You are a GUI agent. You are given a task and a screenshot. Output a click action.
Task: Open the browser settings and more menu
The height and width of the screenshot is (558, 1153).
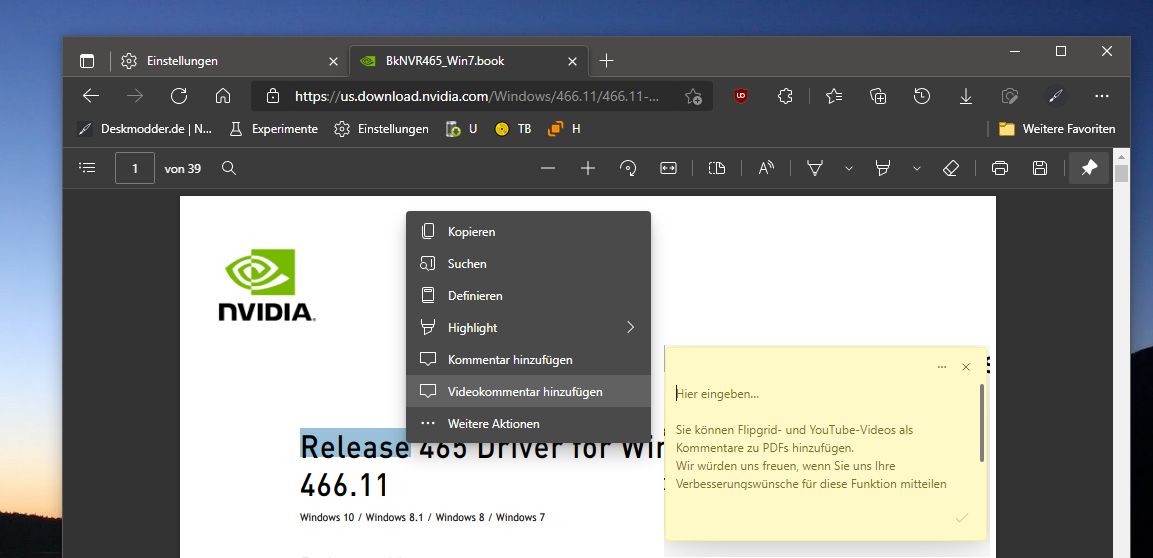tap(1101, 96)
